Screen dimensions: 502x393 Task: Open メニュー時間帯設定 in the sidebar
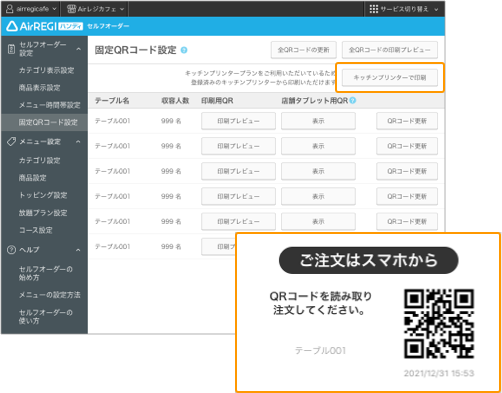tap(50, 105)
